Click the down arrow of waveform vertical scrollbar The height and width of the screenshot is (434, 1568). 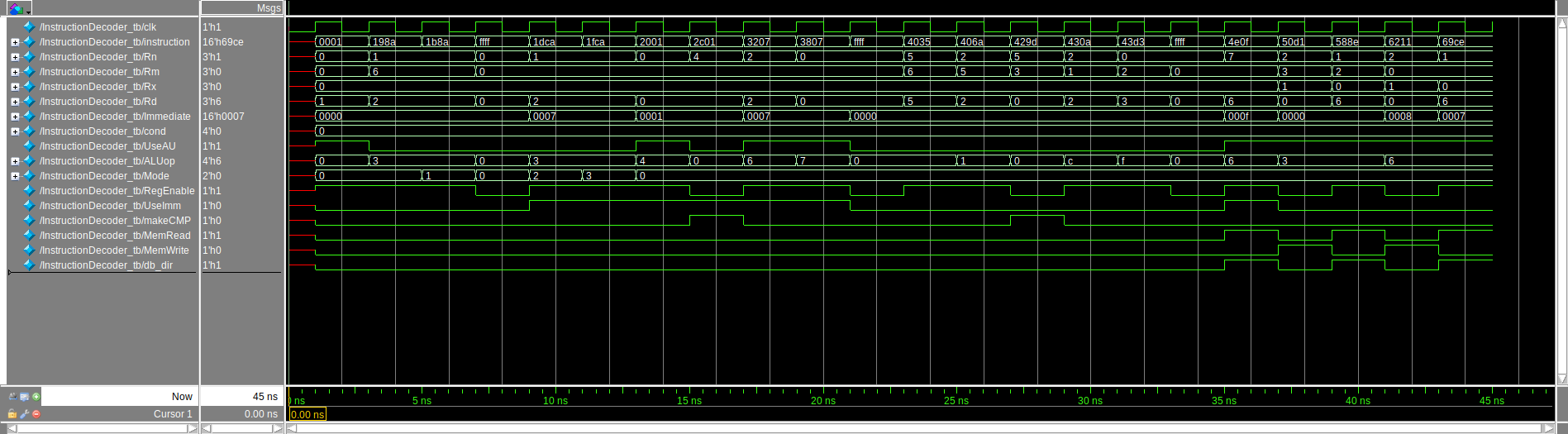pyautogui.click(x=1562, y=379)
